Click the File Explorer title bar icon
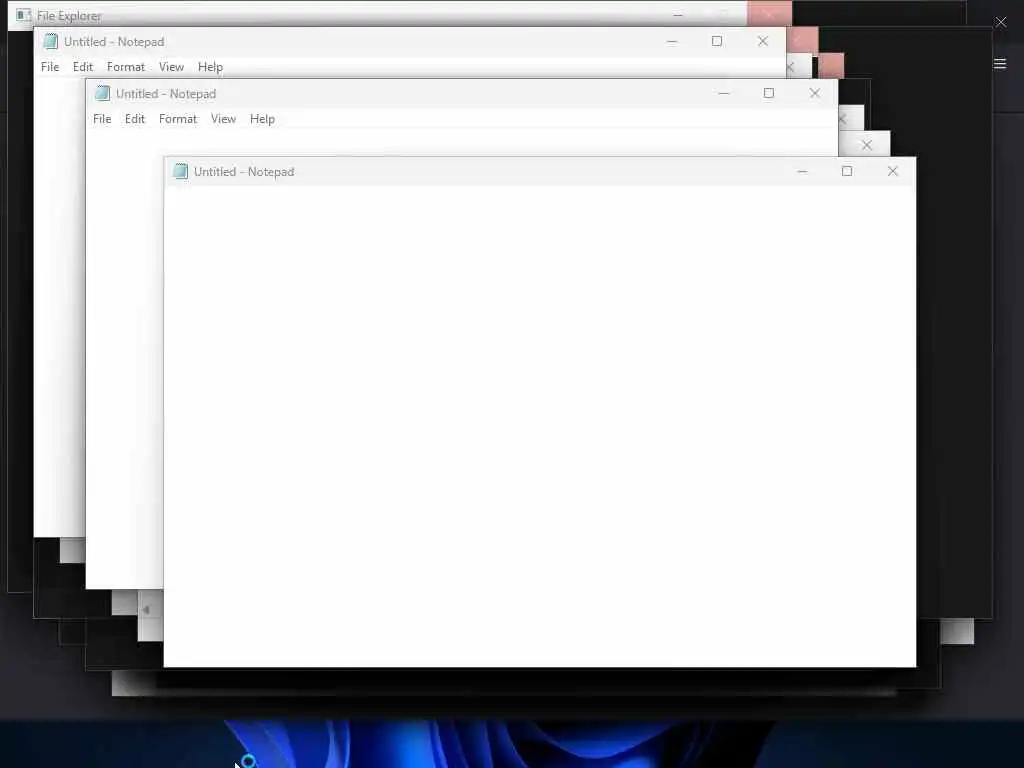 24,15
